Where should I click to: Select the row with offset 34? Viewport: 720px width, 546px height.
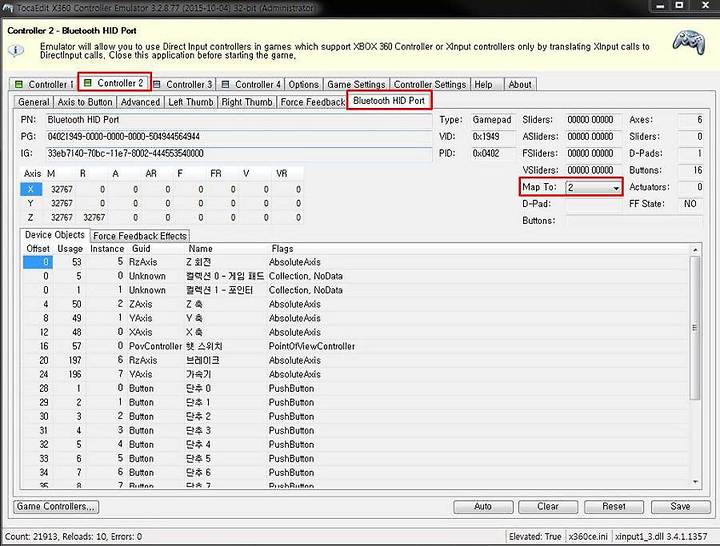[x=356, y=473]
